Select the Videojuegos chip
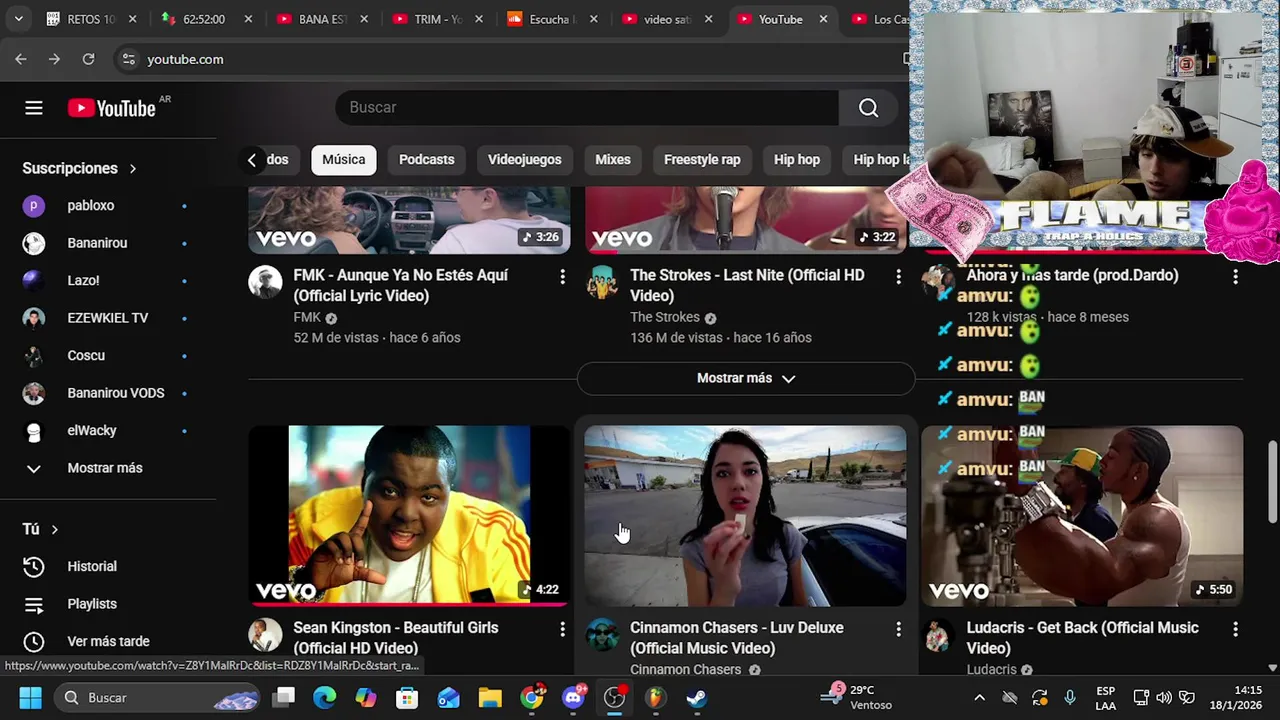1280x720 pixels. [525, 160]
